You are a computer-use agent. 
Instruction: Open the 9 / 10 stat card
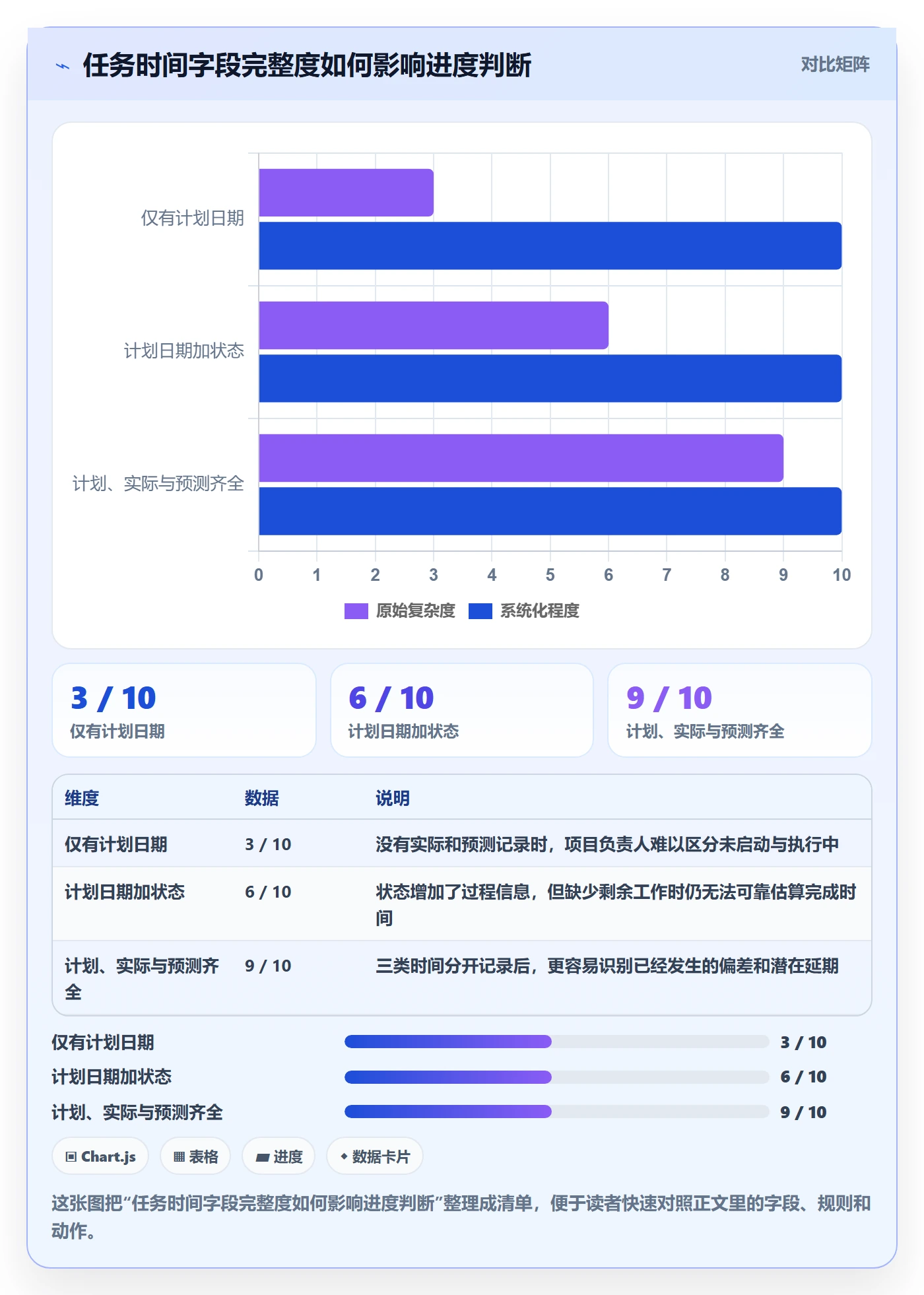pyautogui.click(x=739, y=710)
